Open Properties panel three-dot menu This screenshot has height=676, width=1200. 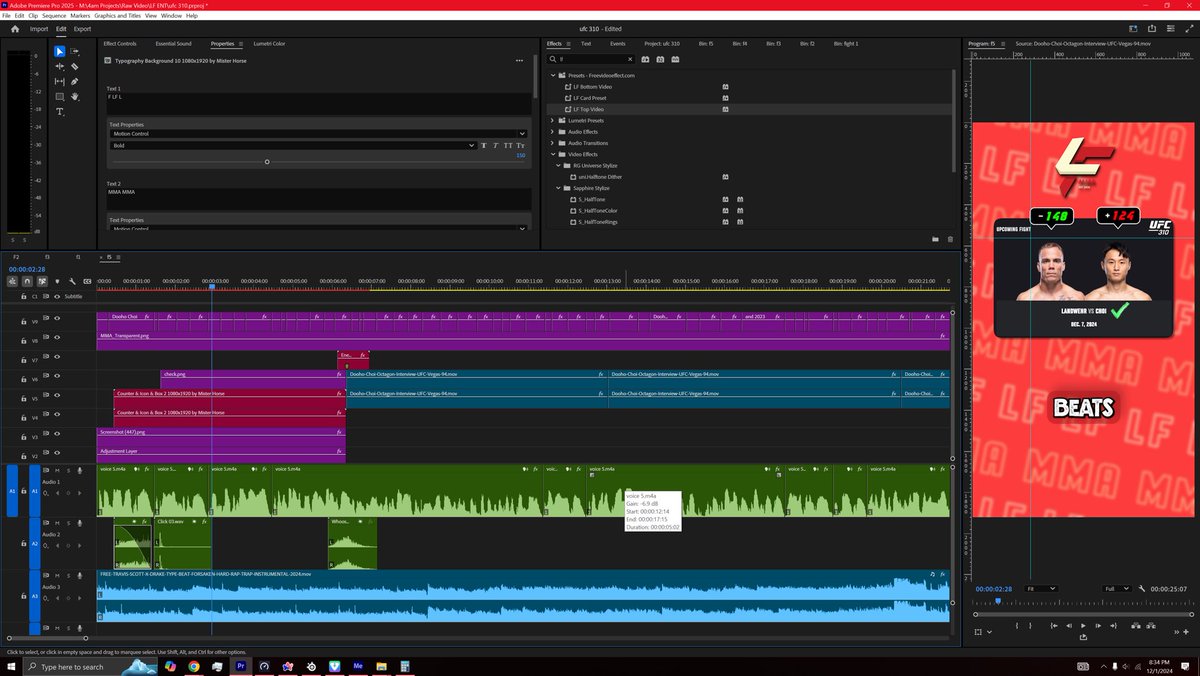[519, 61]
